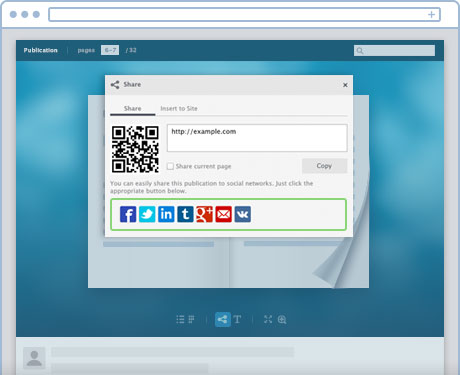Share publication on Tumblr

tap(185, 214)
